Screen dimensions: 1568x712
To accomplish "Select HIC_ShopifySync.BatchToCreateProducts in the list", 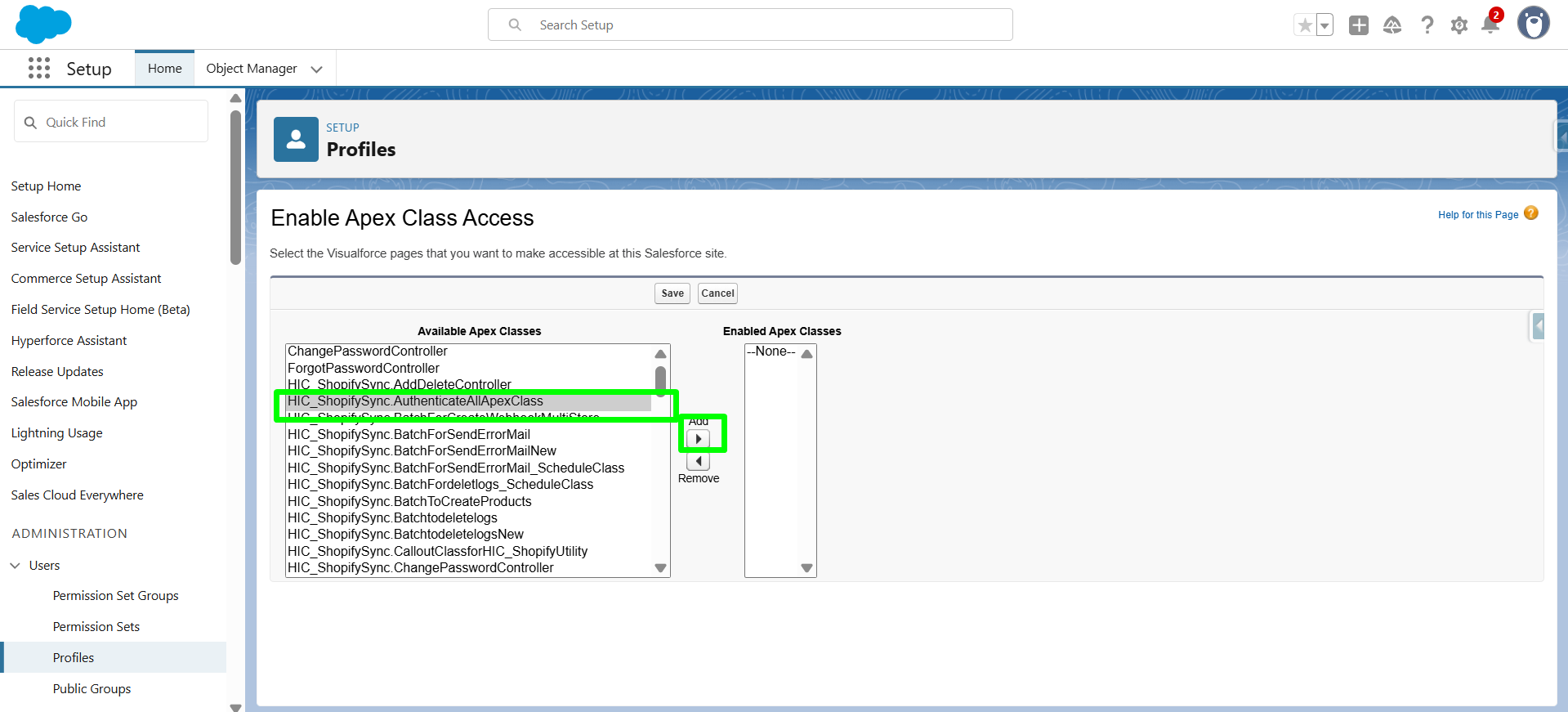I will pyautogui.click(x=409, y=501).
